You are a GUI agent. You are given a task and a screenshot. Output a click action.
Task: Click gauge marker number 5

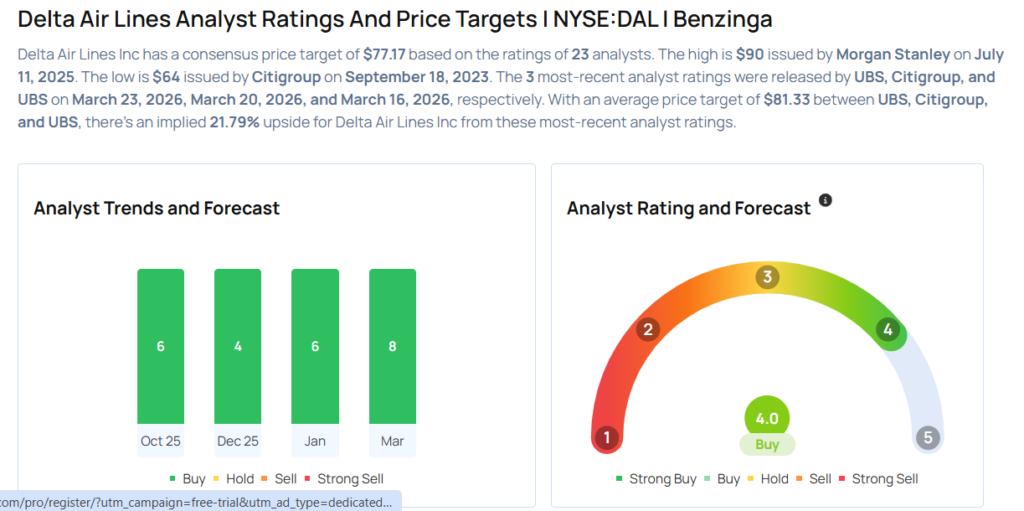pyautogui.click(x=928, y=438)
